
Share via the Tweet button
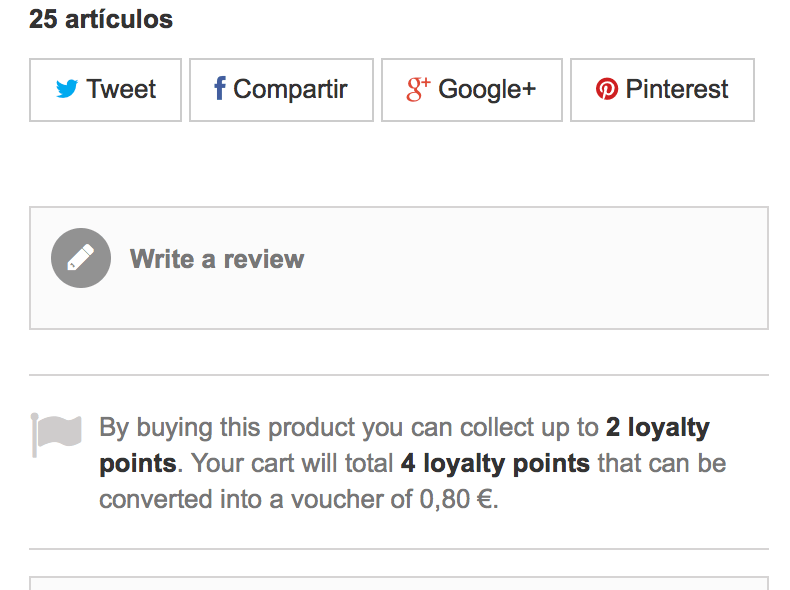(105, 90)
